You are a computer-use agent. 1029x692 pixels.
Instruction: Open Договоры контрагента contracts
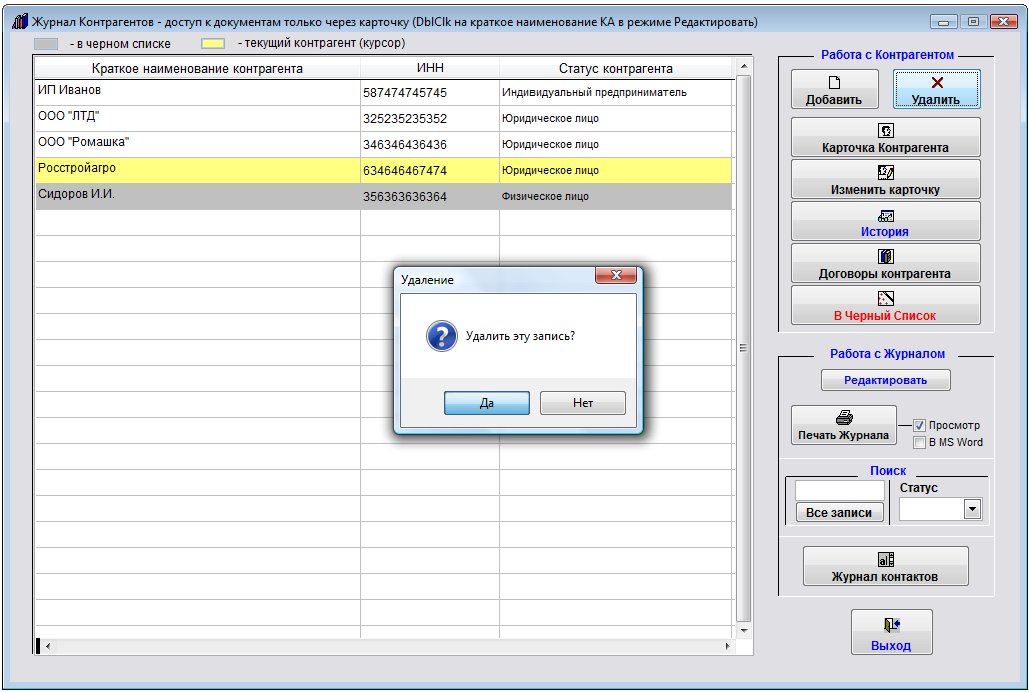pos(885,264)
